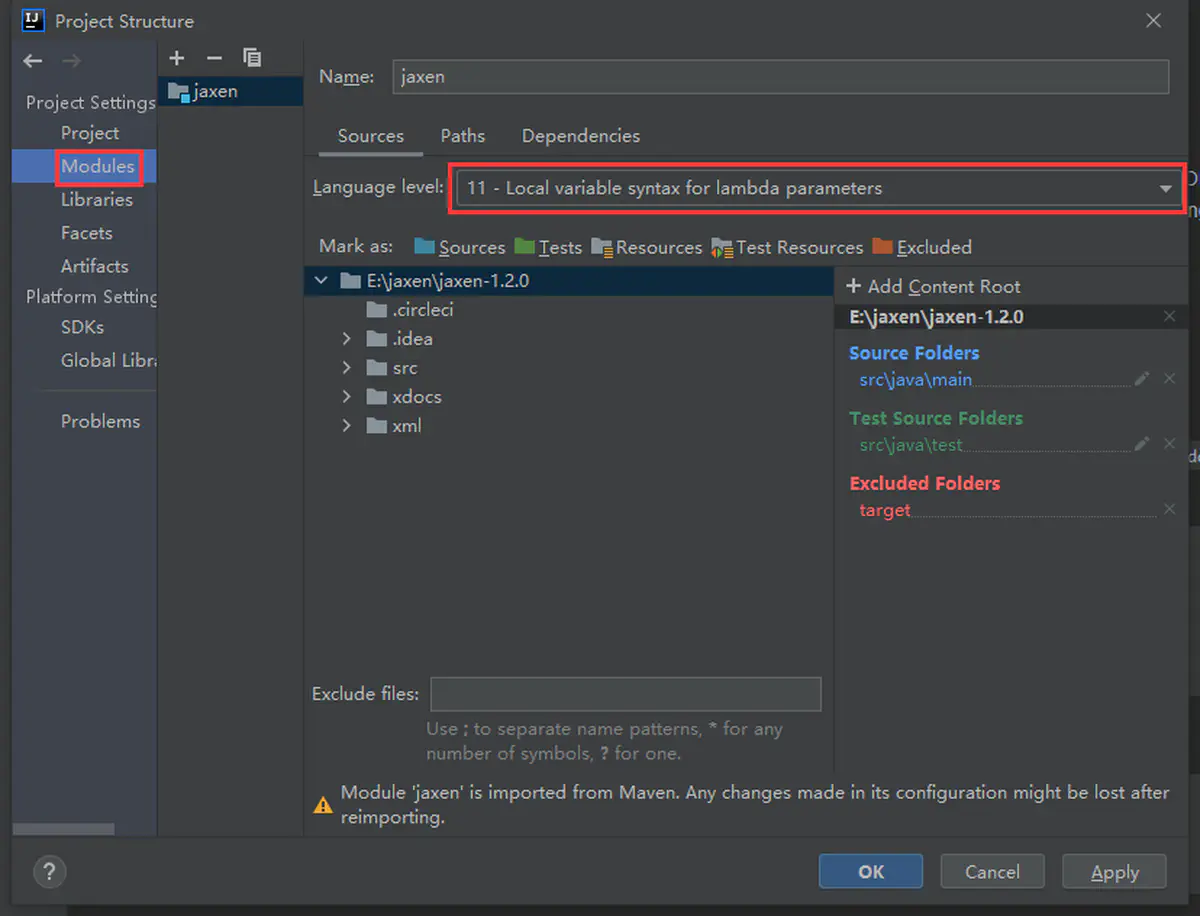This screenshot has width=1200, height=916.
Task: Click the IntelliJ IDEA logo icon
Action: pos(32,20)
